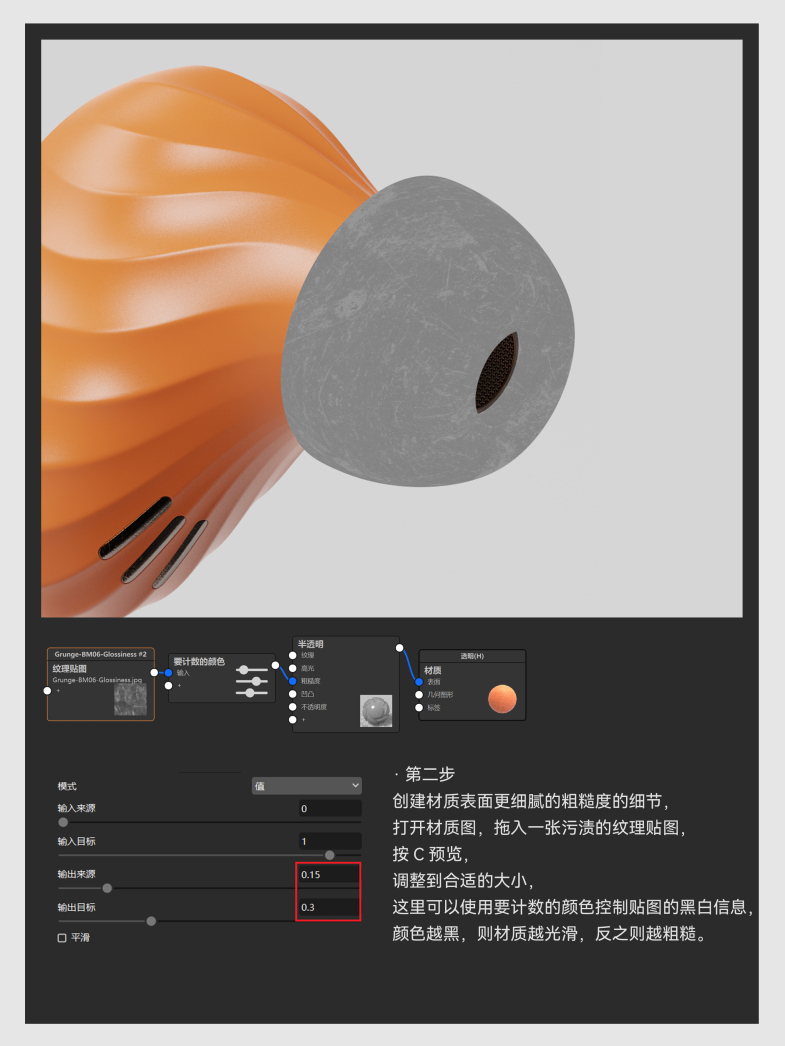Click the gray sphere preview on 半透明 node
785x1046 pixels.
point(376,710)
